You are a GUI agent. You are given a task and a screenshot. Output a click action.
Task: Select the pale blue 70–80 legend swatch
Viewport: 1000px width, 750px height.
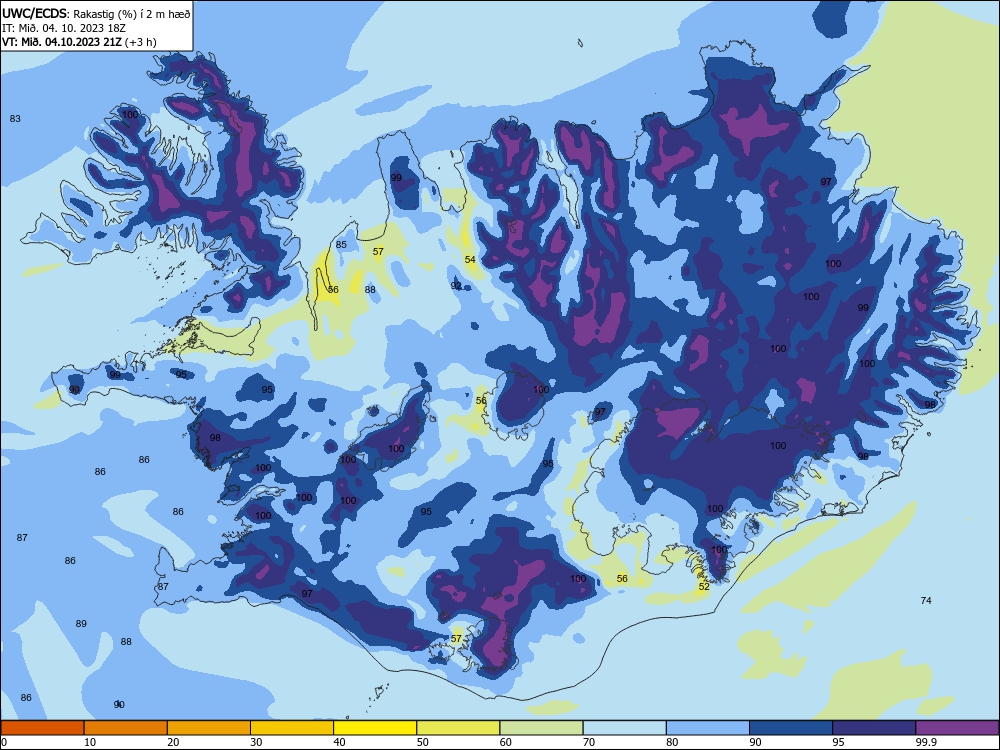pos(624,728)
